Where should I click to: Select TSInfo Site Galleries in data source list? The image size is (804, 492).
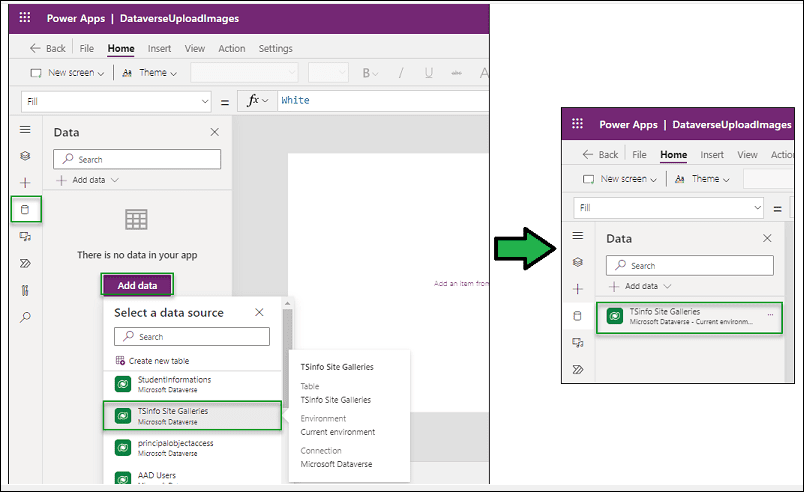[x=192, y=416]
